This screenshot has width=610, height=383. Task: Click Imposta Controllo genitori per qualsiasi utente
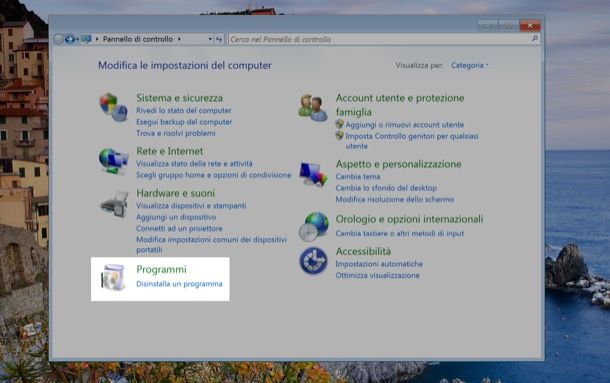pos(412,141)
